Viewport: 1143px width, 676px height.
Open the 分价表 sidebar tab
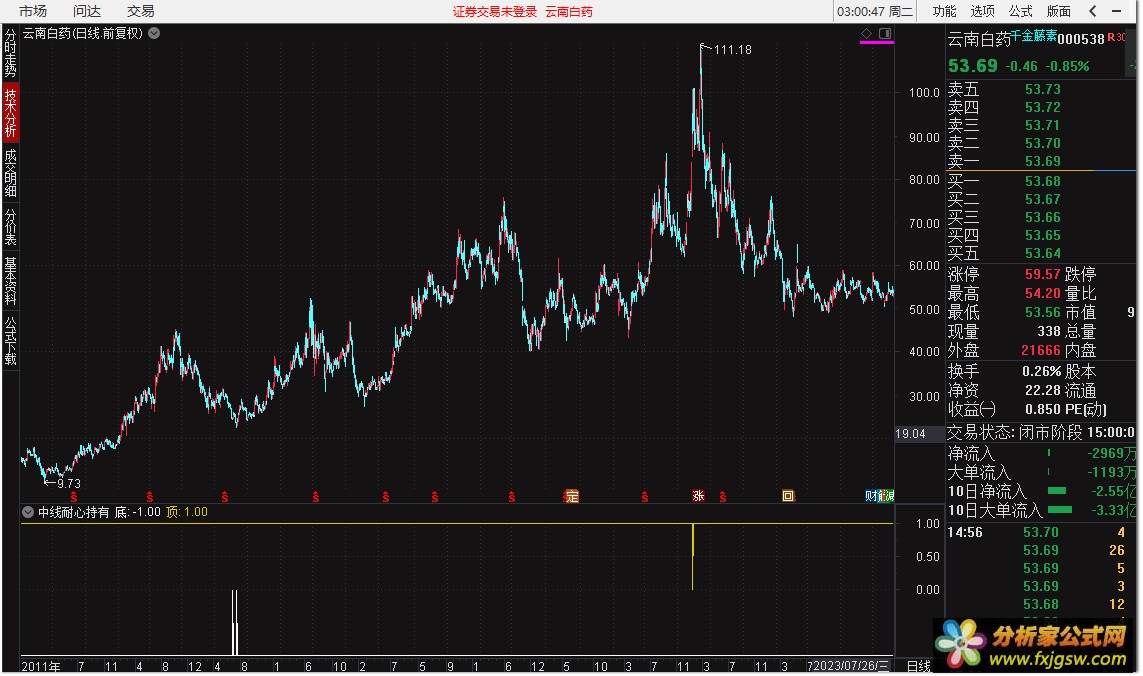(x=10, y=226)
